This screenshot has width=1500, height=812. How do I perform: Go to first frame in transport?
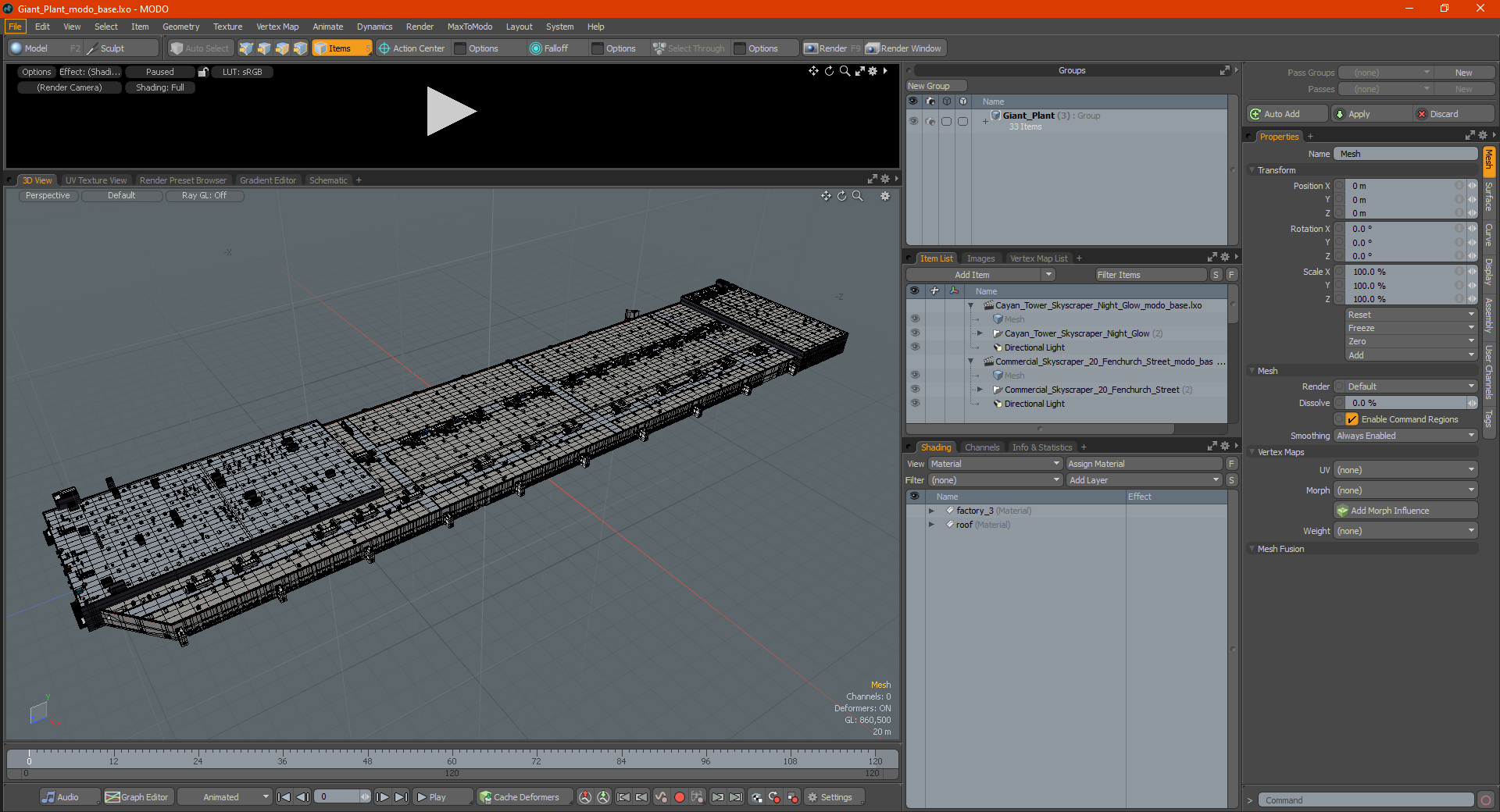click(284, 797)
